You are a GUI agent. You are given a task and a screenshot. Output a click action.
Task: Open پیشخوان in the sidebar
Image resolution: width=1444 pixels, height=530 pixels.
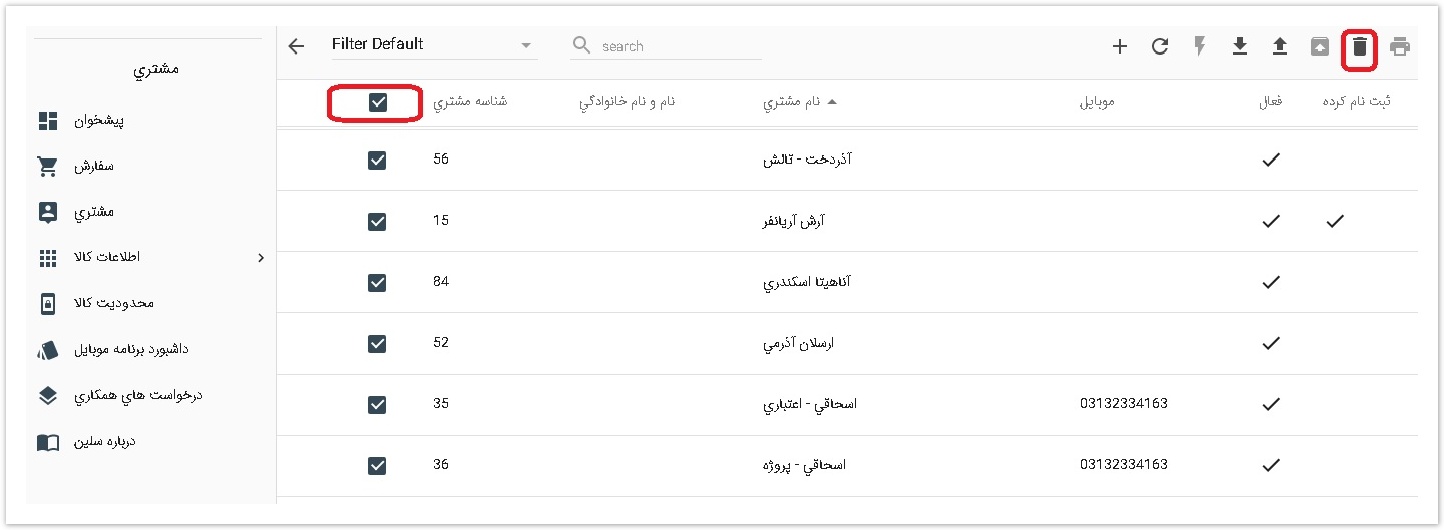tap(101, 121)
